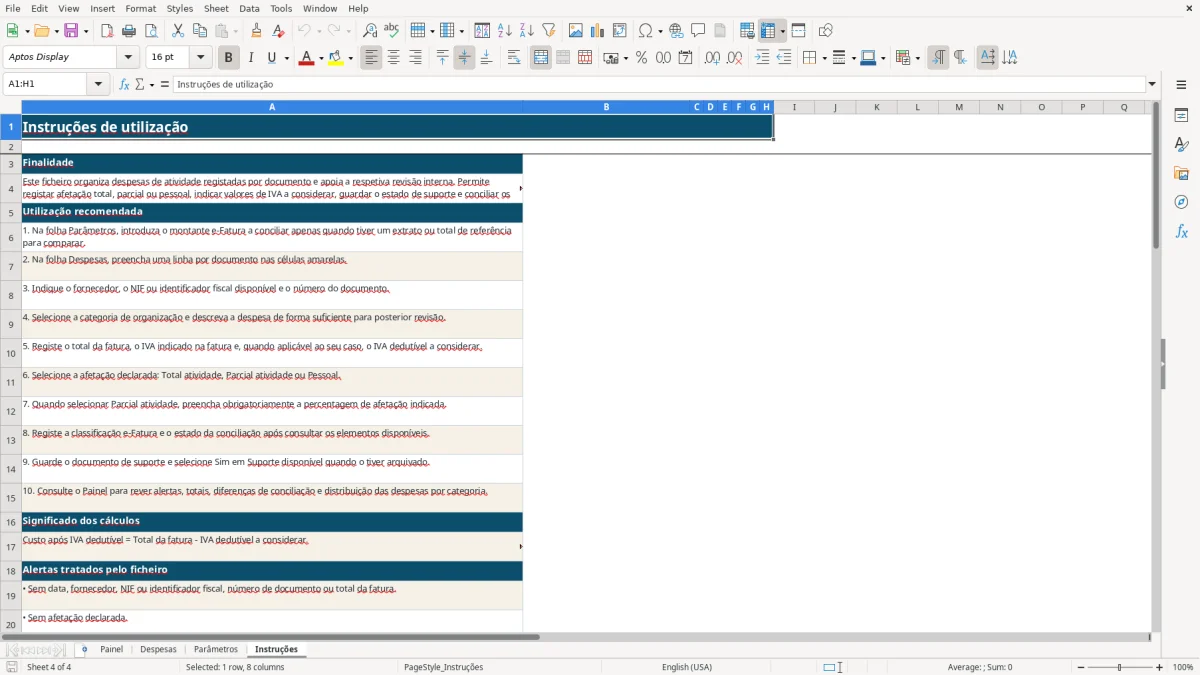The width and height of the screenshot is (1200, 675).
Task: Open Function Wizard fx icon
Action: click(124, 84)
